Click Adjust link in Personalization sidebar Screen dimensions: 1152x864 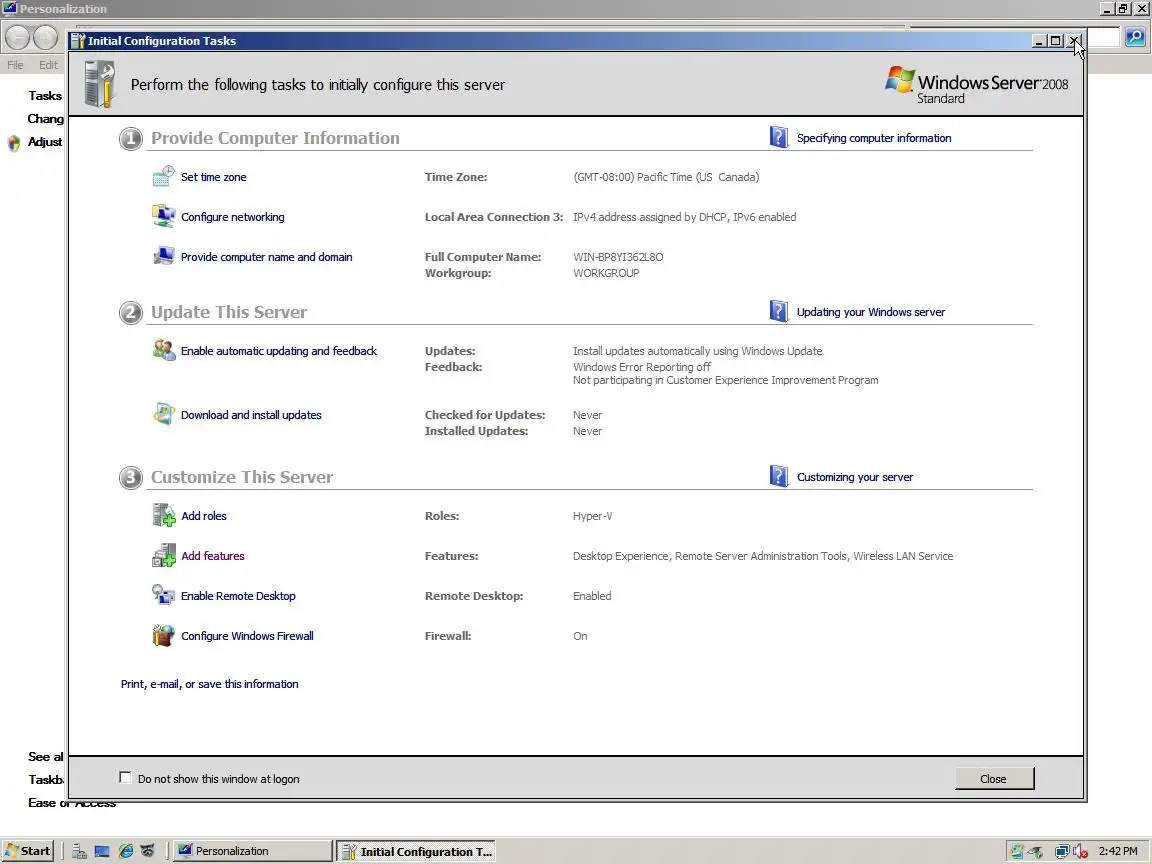click(x=45, y=142)
